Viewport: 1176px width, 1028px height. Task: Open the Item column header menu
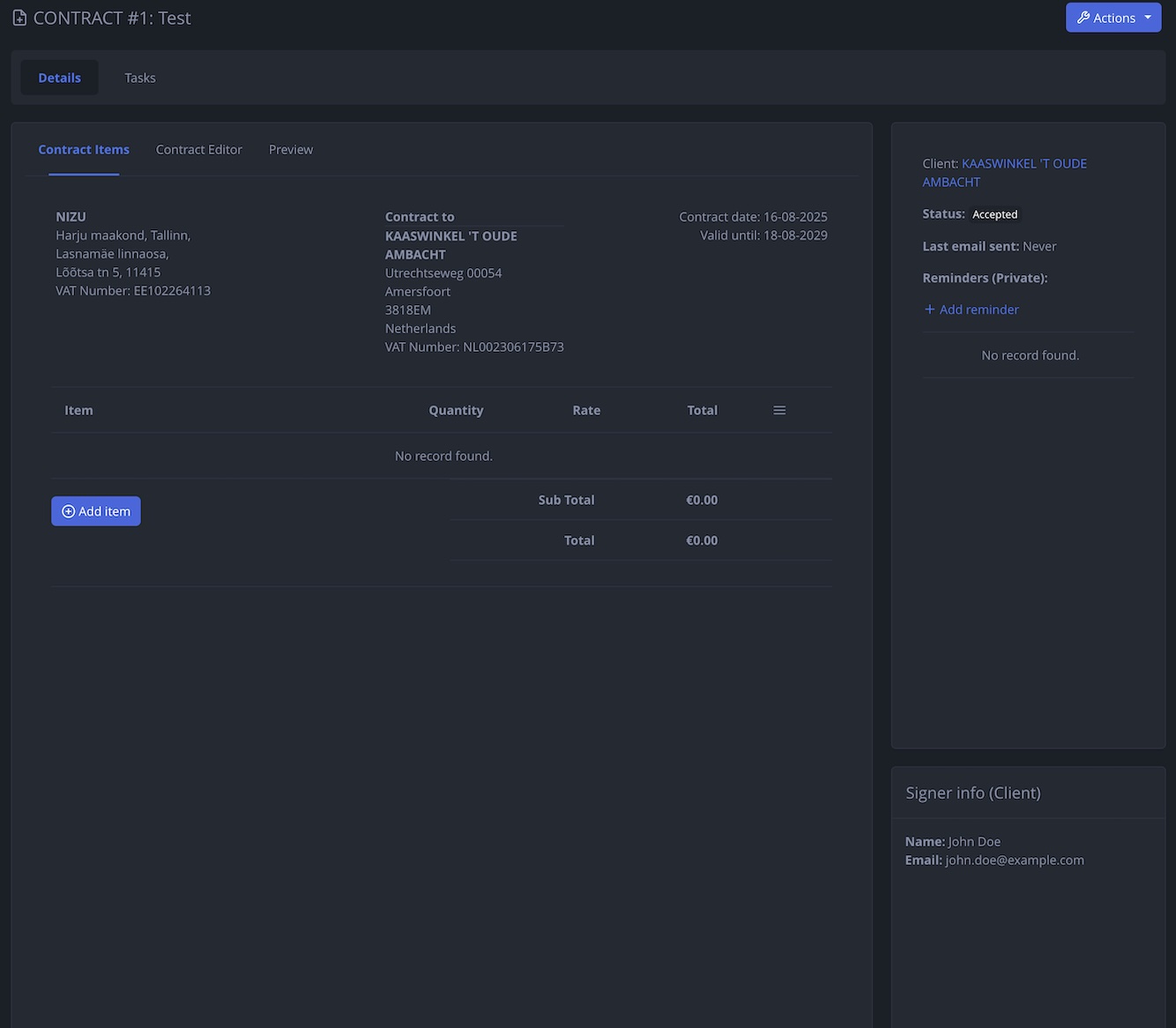tap(78, 409)
